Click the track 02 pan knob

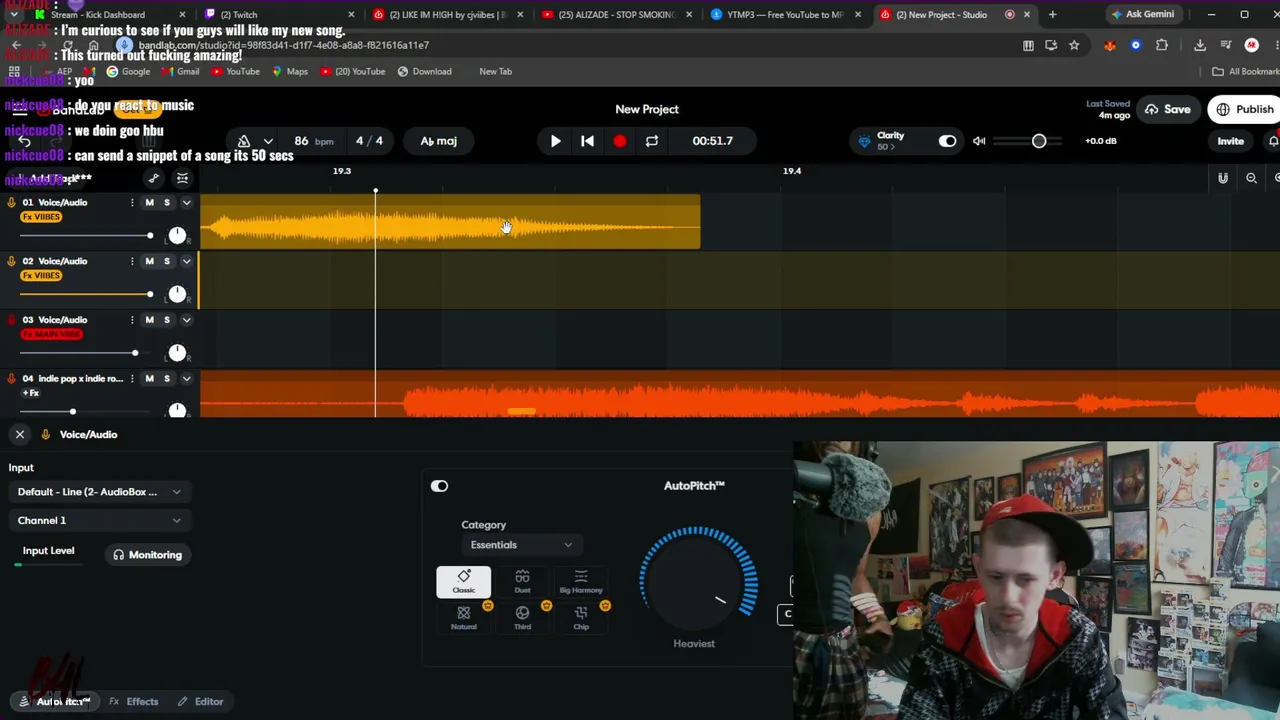[x=177, y=294]
